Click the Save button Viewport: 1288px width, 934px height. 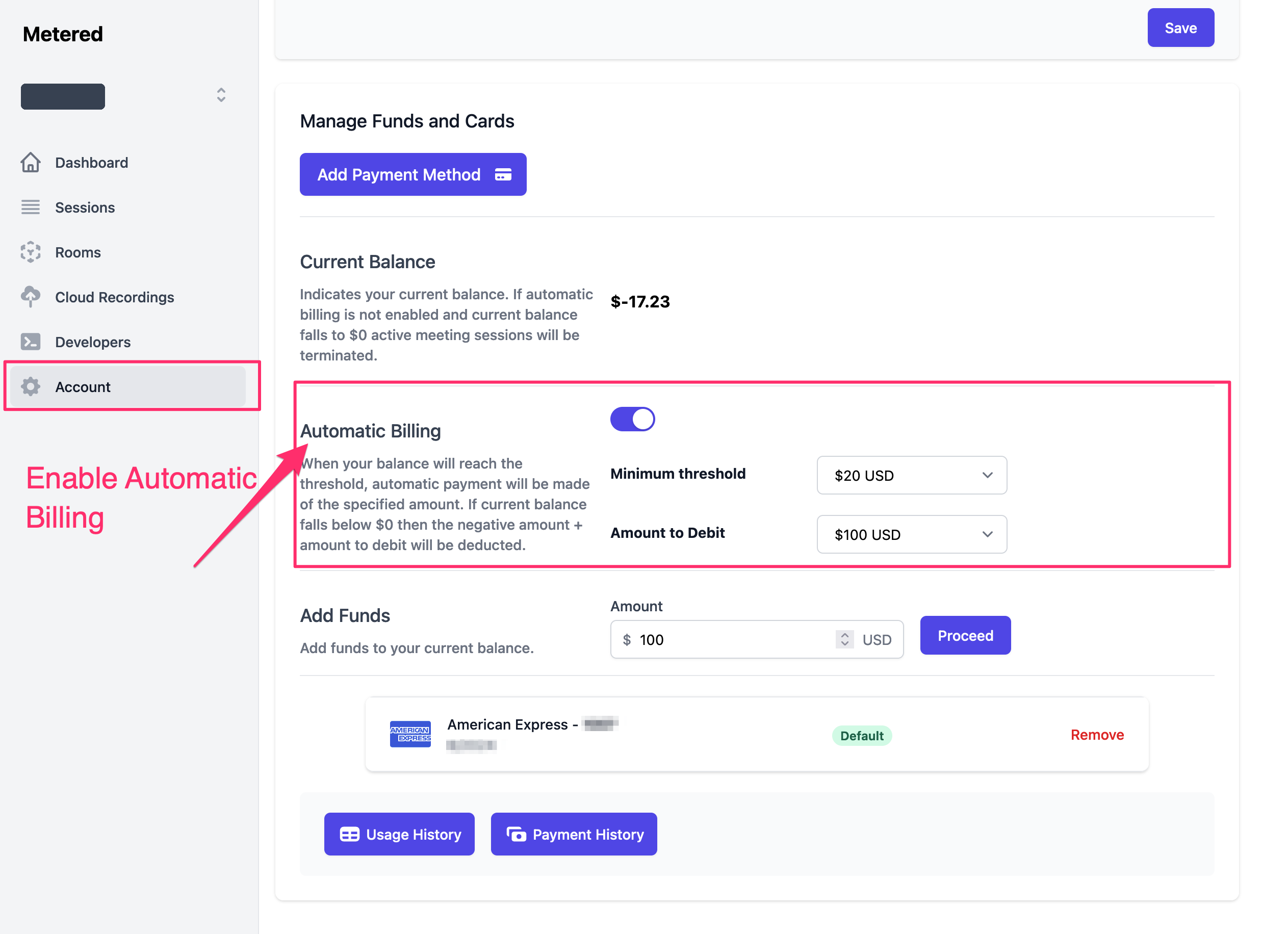coord(1181,28)
